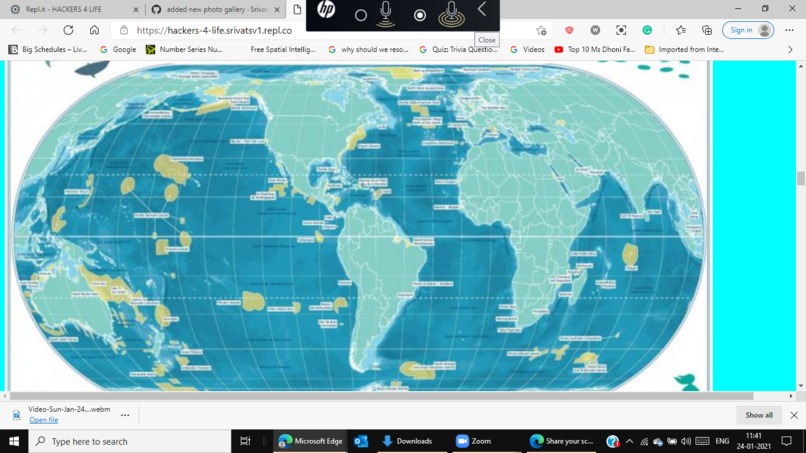Open the Google bookmark
This screenshot has height=453, width=806.
[118, 49]
